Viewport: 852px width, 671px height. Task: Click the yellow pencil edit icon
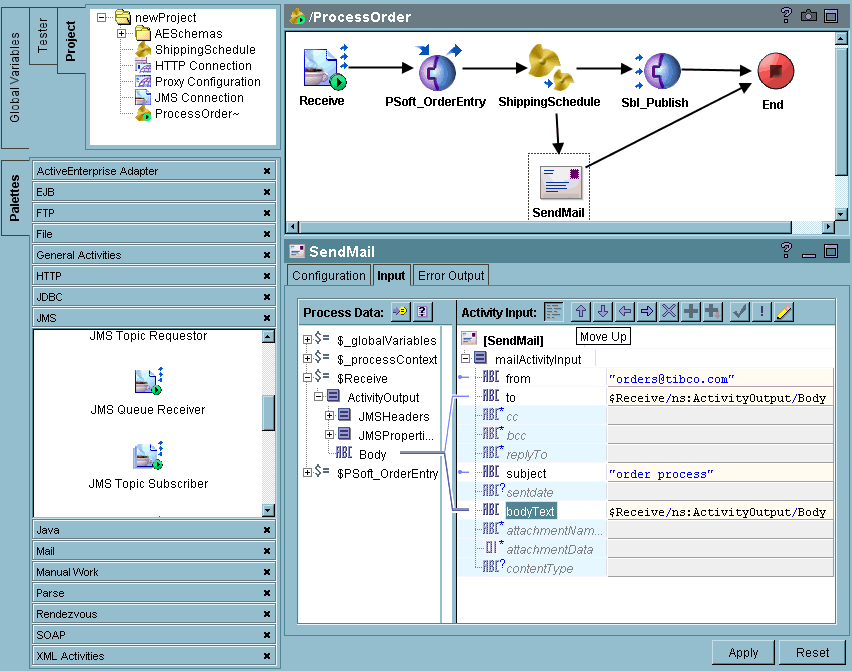(784, 311)
